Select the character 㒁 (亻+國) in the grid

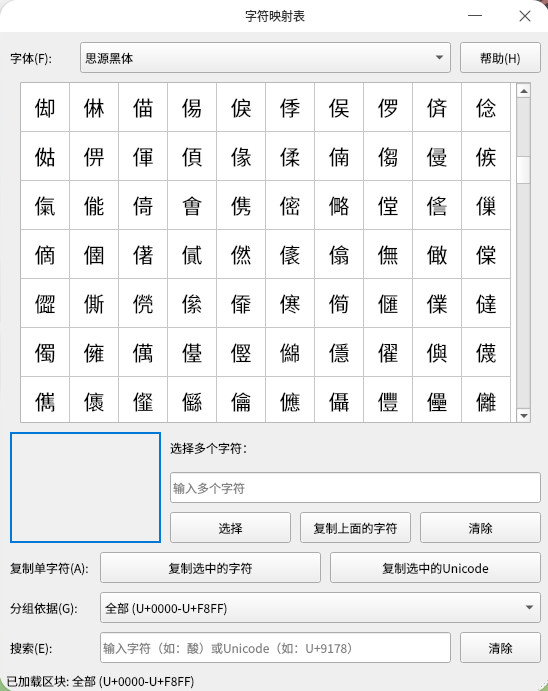coord(94,254)
